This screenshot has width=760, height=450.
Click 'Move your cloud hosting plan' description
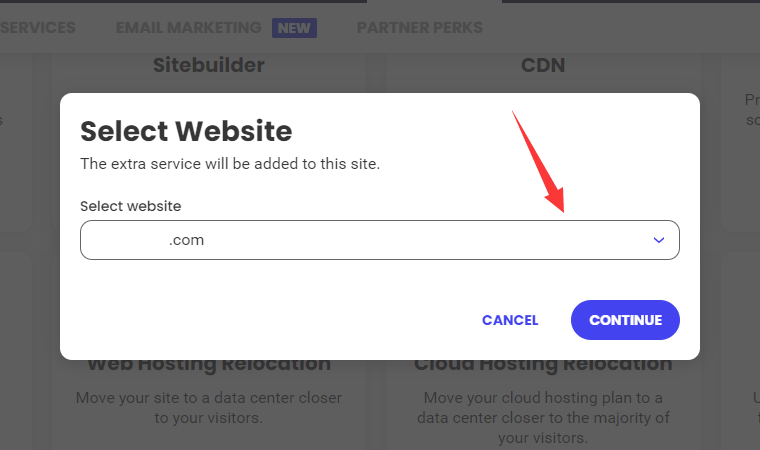click(x=543, y=418)
